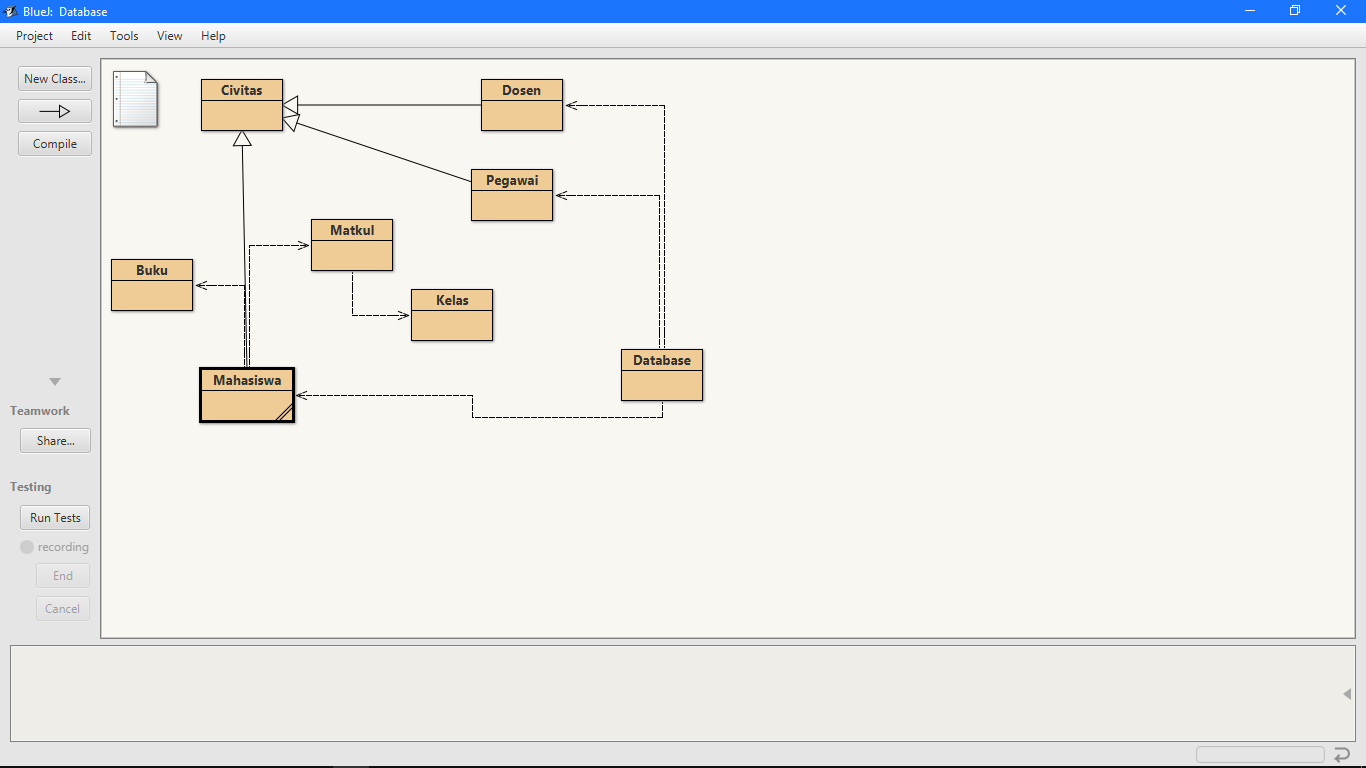
Task: Select the Matkul class
Action: point(351,244)
